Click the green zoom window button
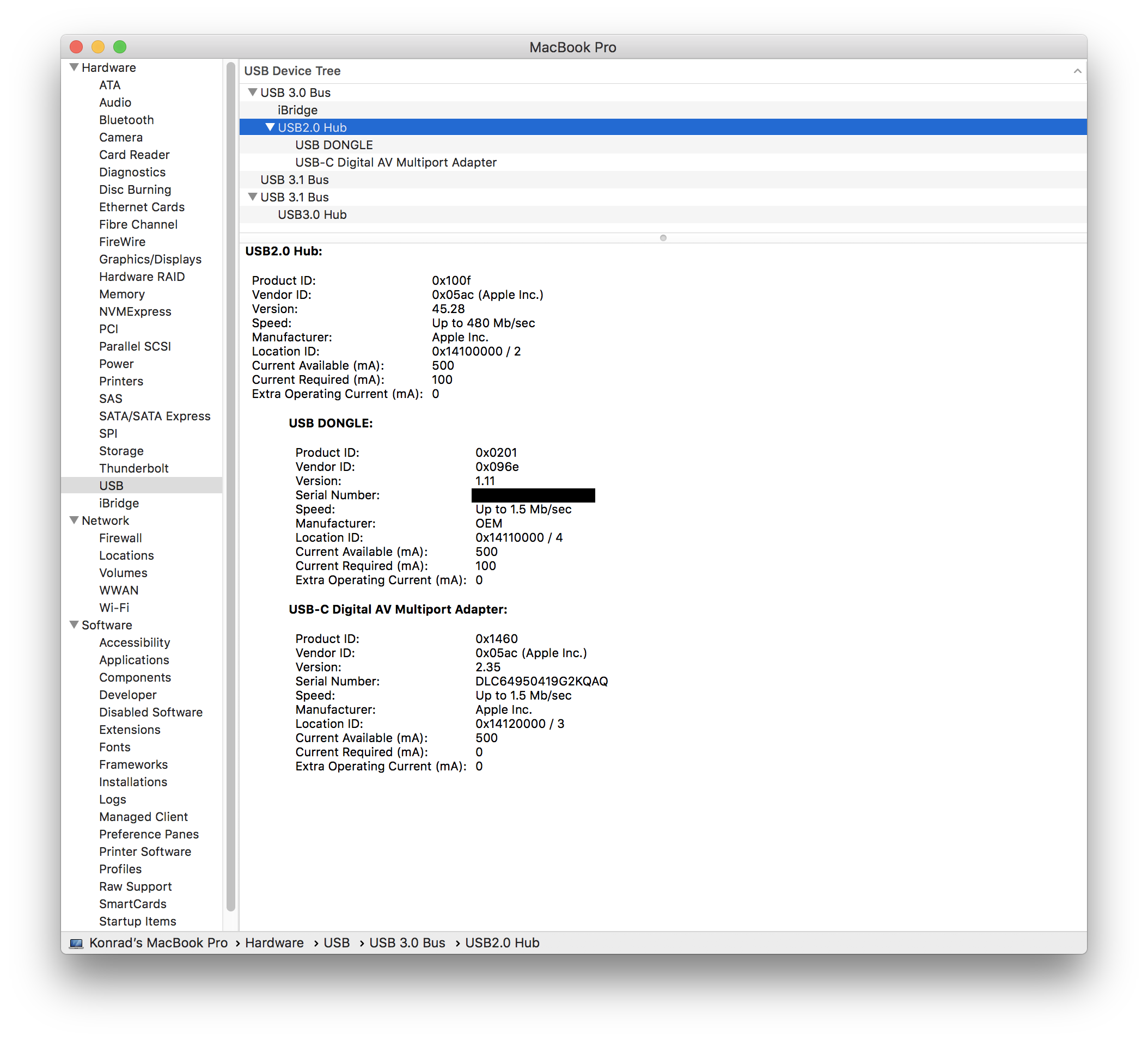 (120, 47)
